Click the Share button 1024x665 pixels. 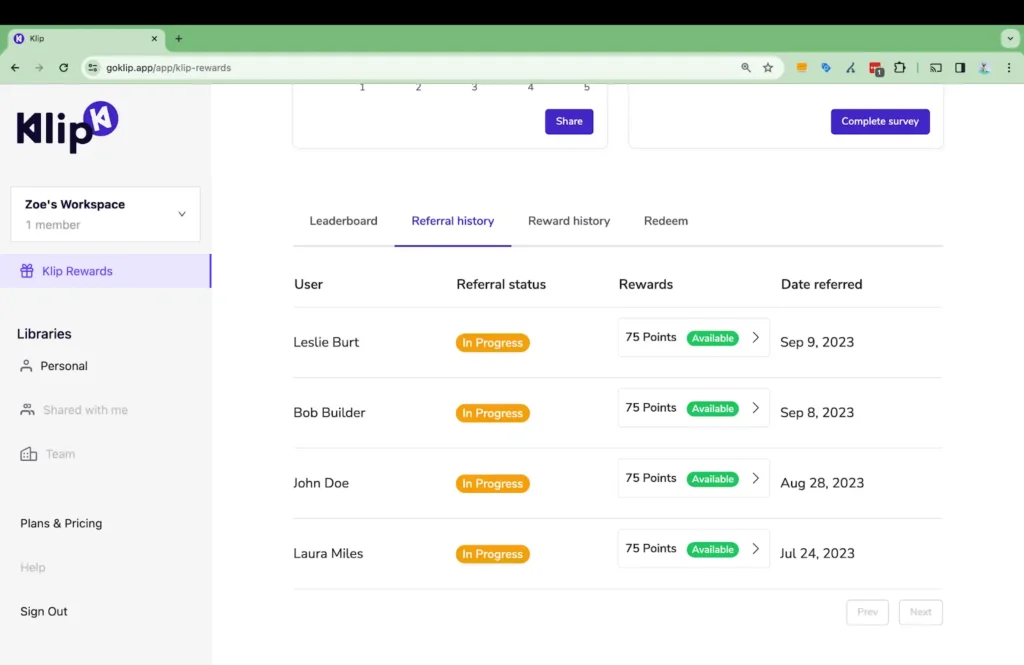[569, 121]
